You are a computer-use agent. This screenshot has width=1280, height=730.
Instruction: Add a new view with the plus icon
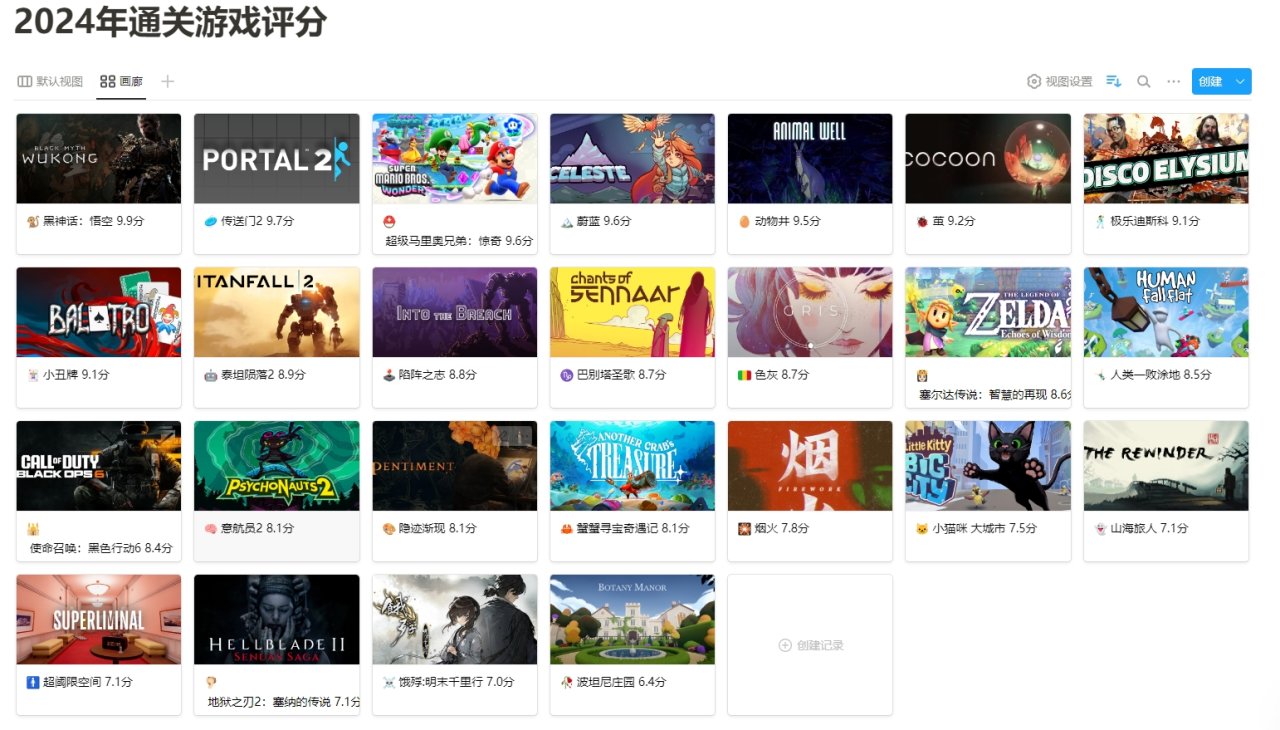pos(168,81)
